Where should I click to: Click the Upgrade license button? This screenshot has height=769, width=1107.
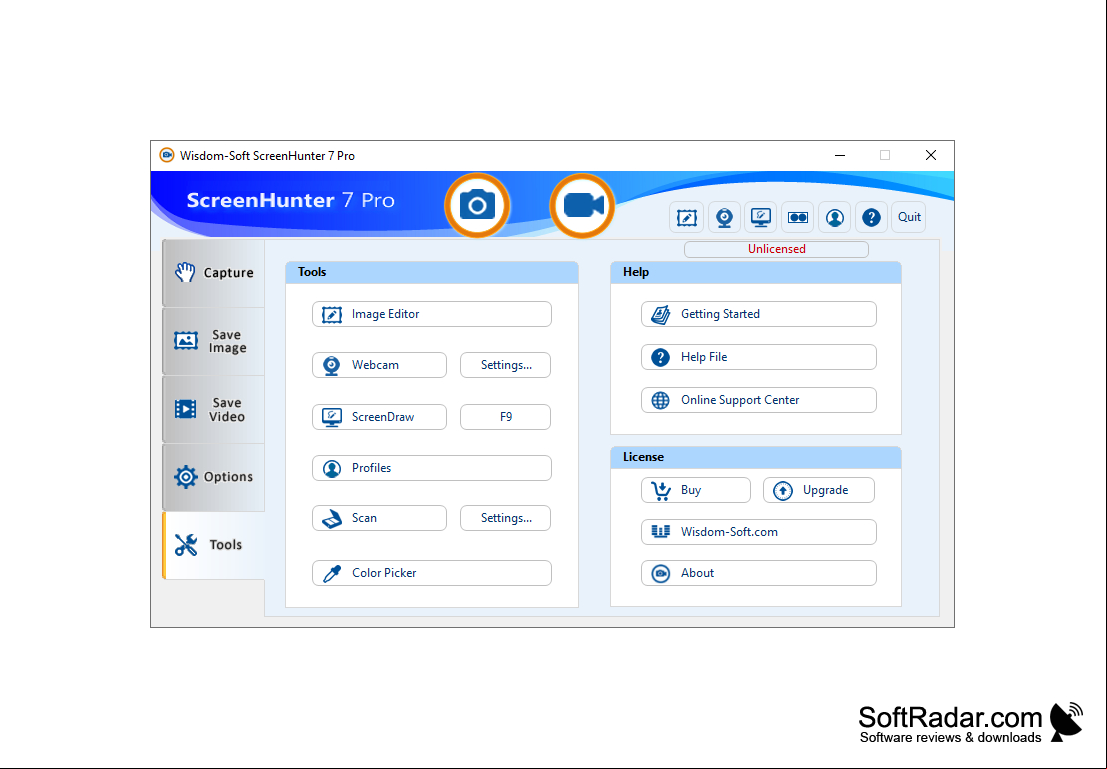(819, 490)
